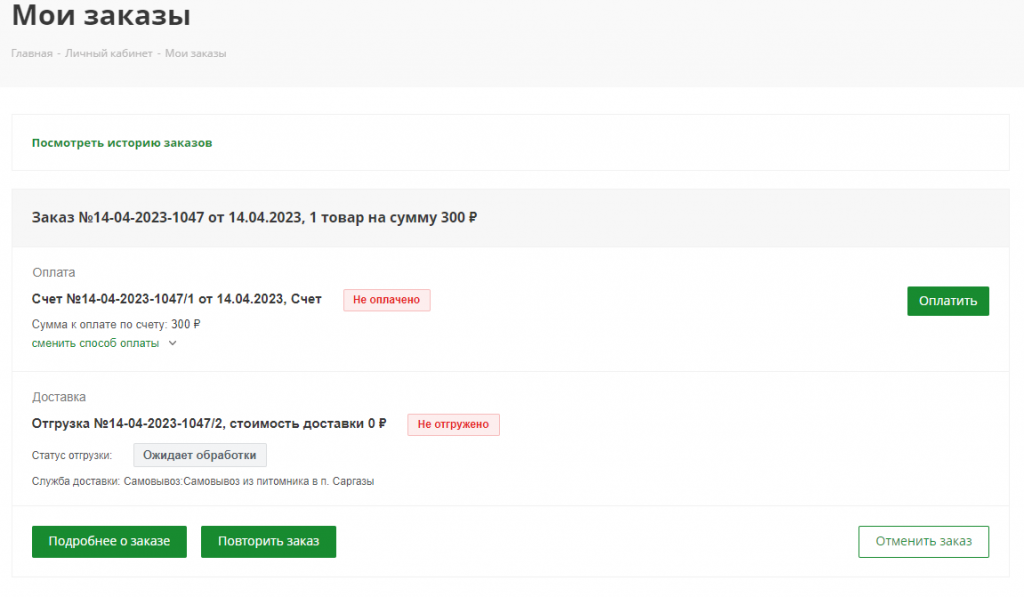The image size is (1024, 597).
Task: Click the red 'Не оплачено' status badge
Action: point(386,300)
